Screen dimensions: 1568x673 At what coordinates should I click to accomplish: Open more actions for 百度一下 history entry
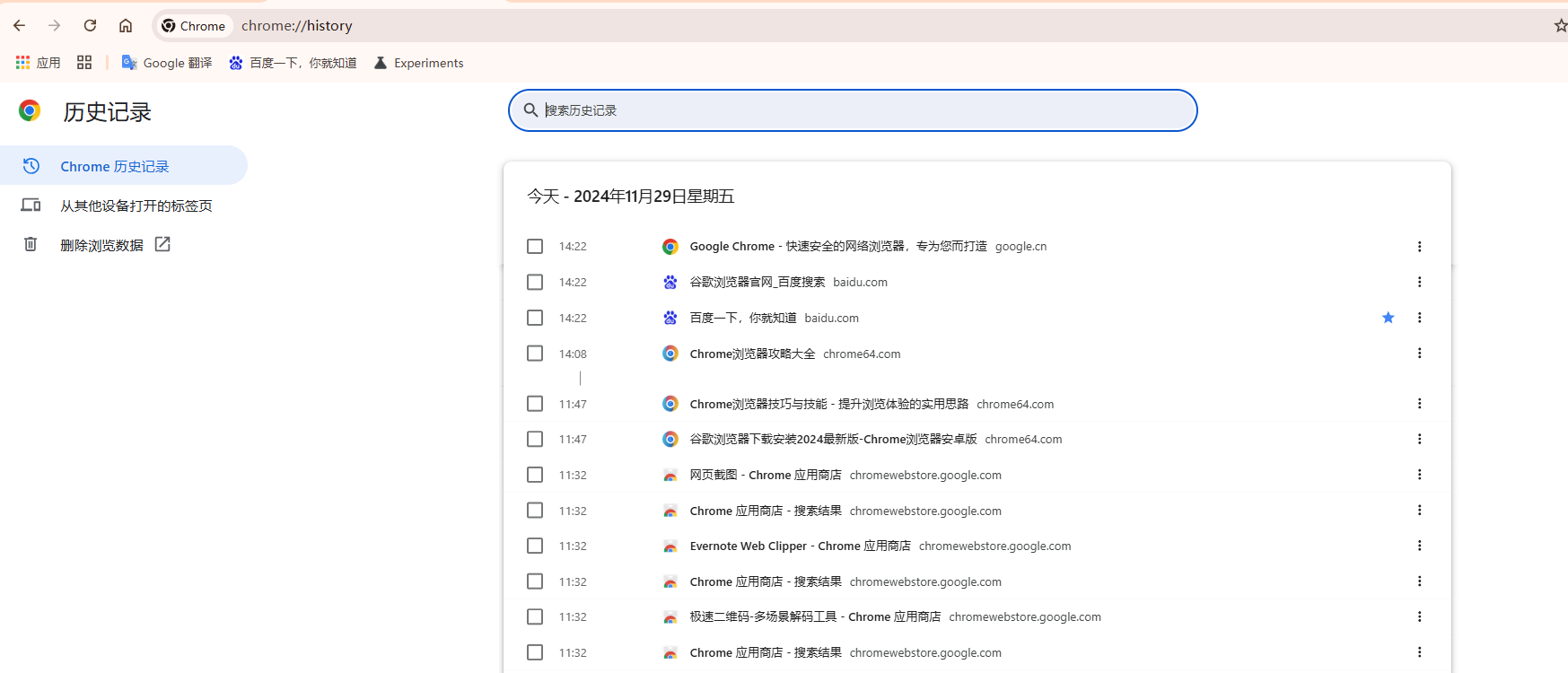[x=1419, y=318]
